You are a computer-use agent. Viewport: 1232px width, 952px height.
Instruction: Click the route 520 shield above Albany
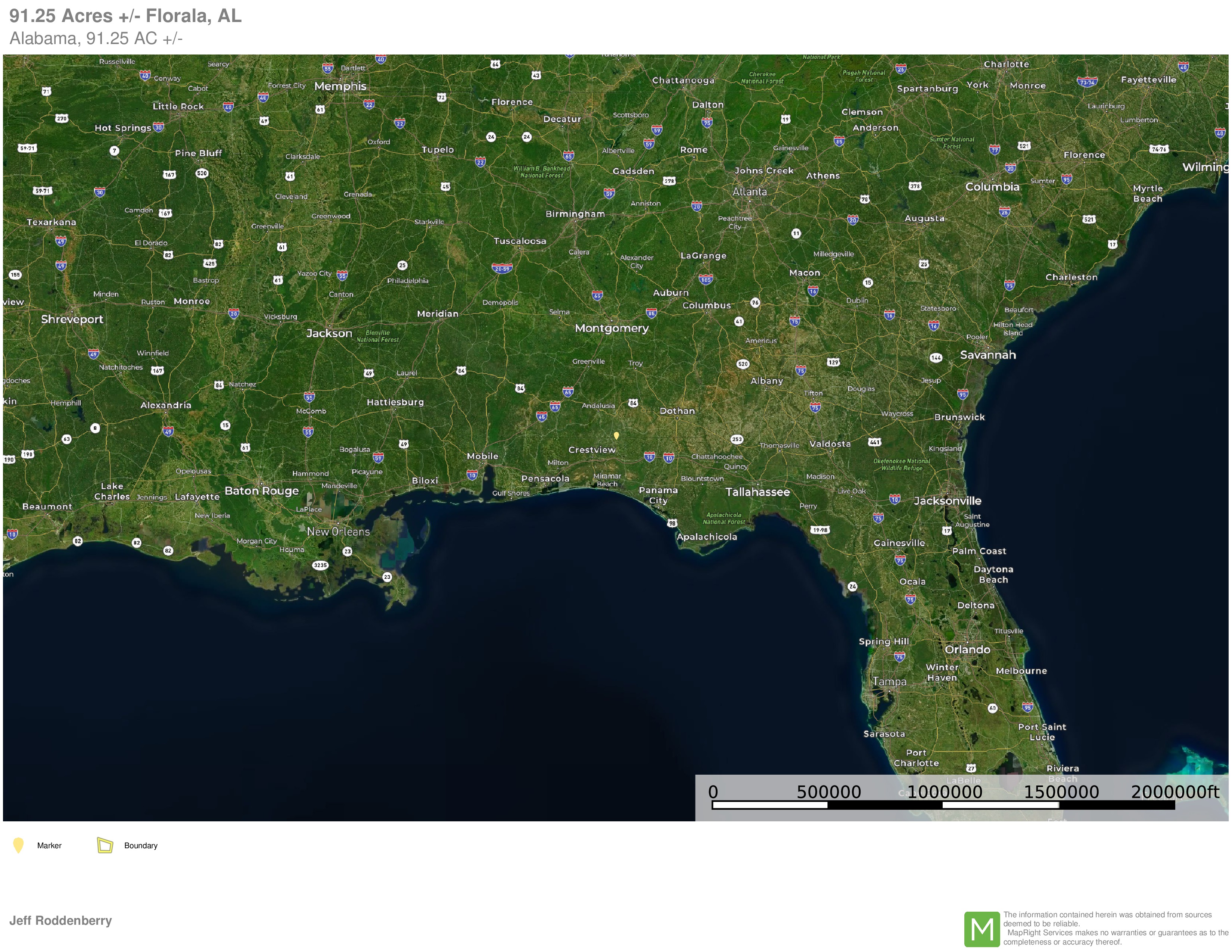[x=743, y=364]
